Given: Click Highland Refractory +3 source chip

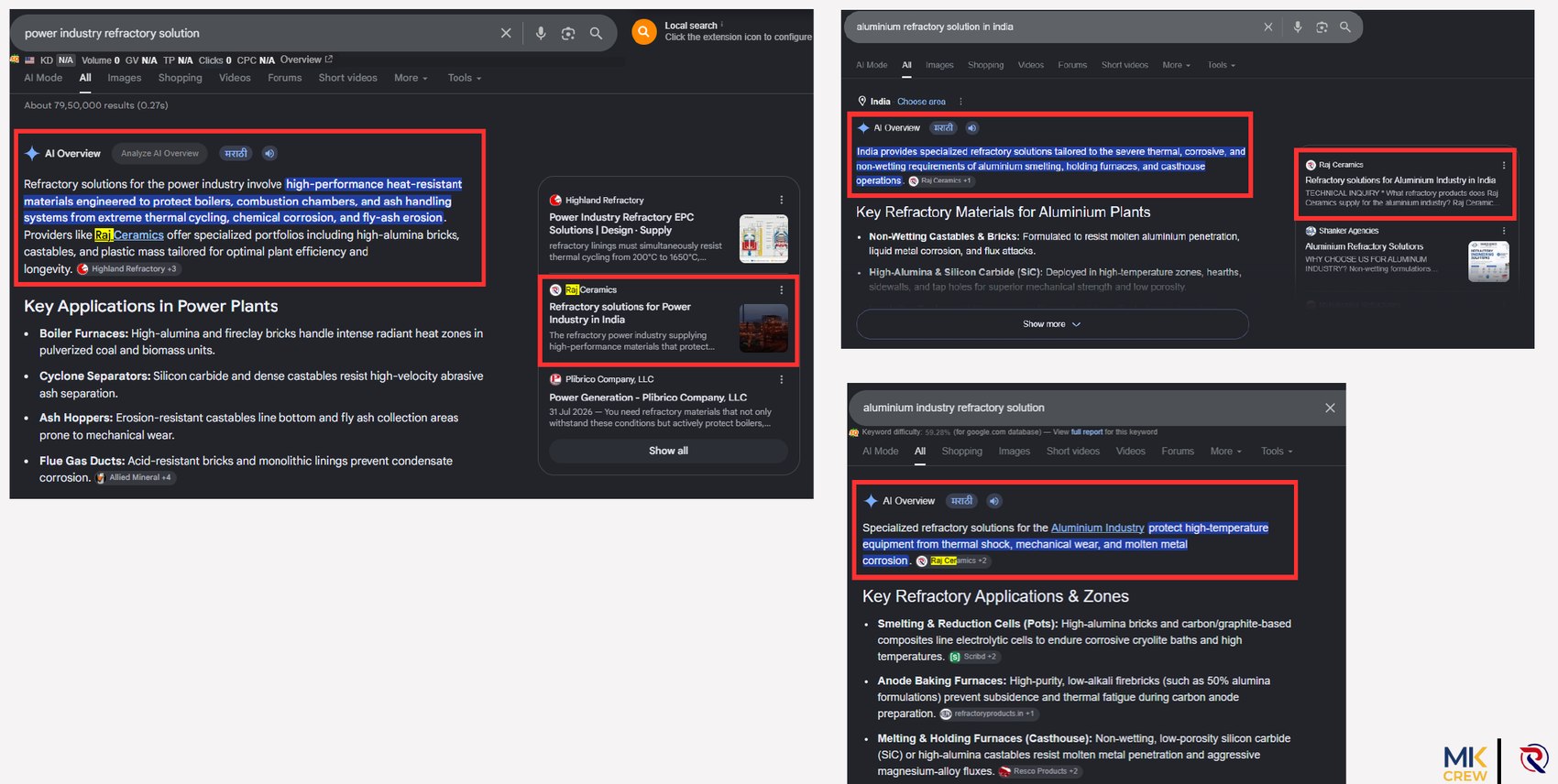Looking at the screenshot, I should coord(128,269).
